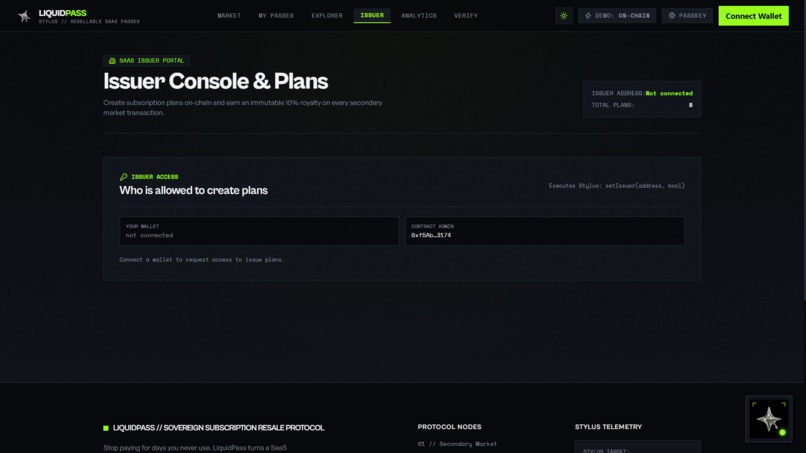Image resolution: width=806 pixels, height=453 pixels.
Task: Click the Not connected issuer address status
Action: [x=669, y=94]
